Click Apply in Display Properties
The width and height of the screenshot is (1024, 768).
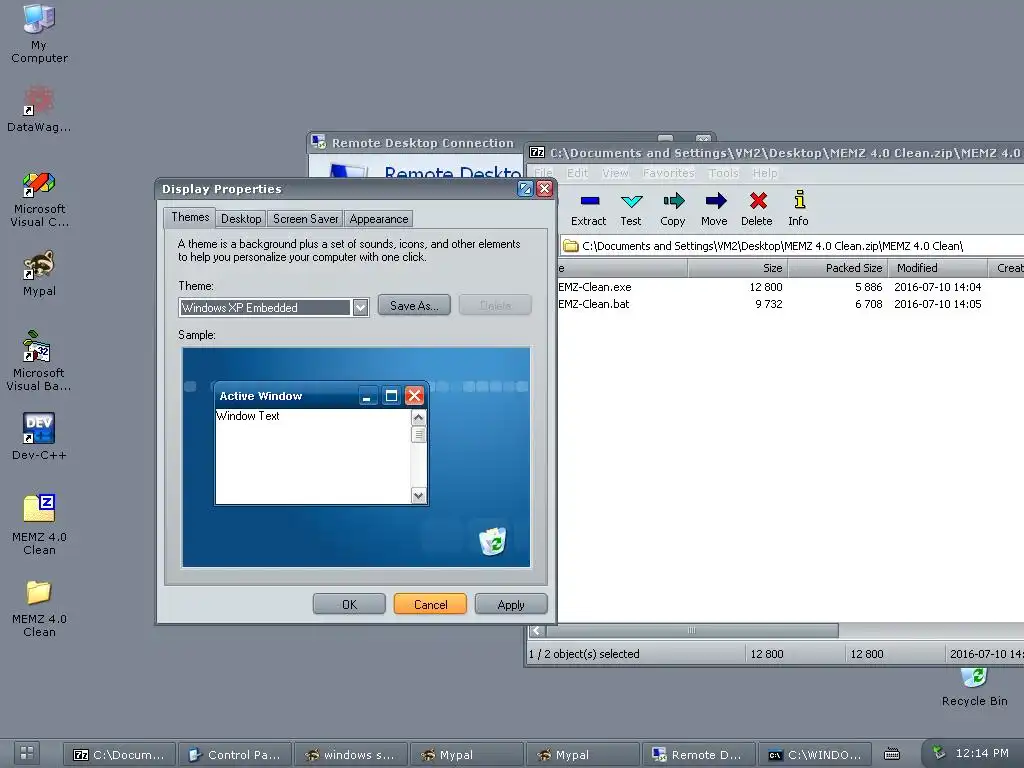(x=511, y=604)
